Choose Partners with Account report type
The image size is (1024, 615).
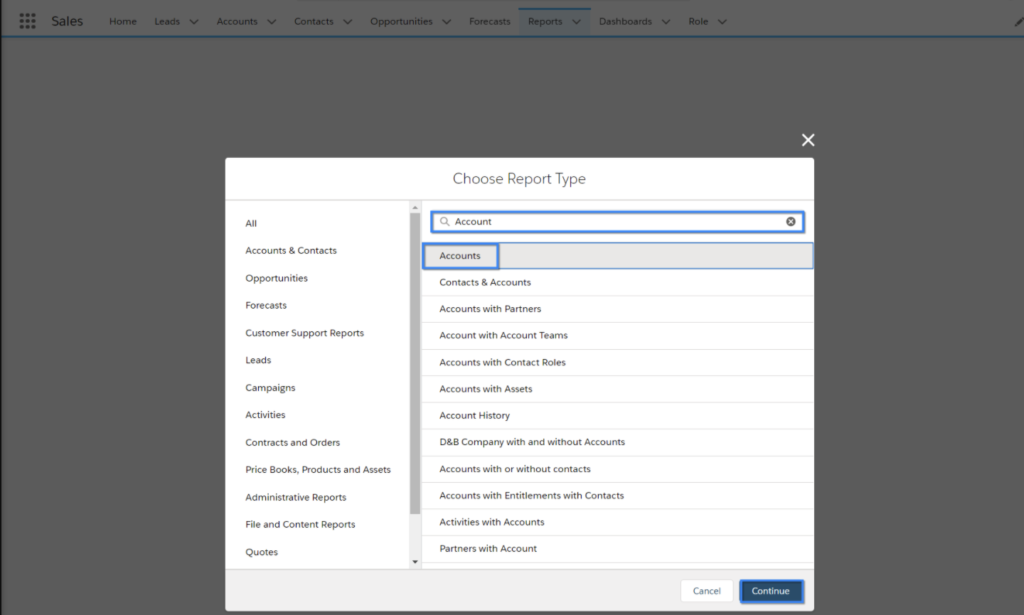tap(617, 549)
